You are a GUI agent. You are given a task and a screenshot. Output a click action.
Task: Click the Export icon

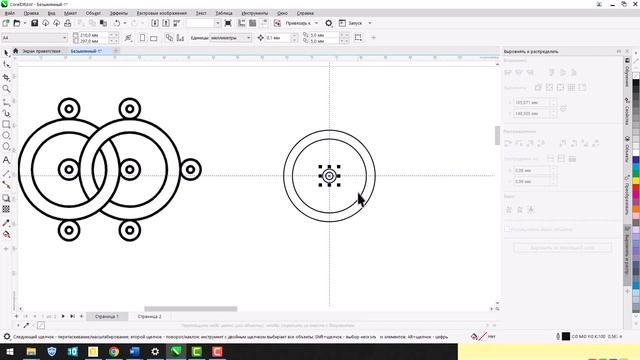tap(166, 23)
